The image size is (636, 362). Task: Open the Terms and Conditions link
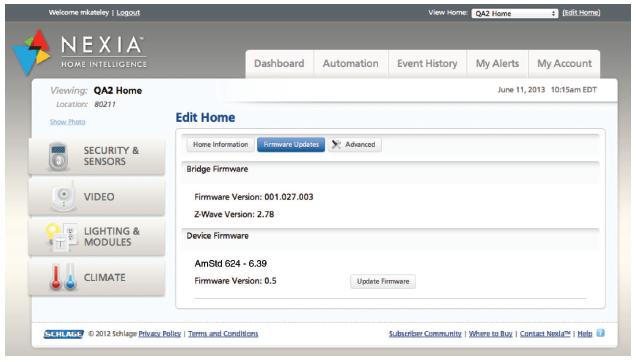[x=223, y=334]
